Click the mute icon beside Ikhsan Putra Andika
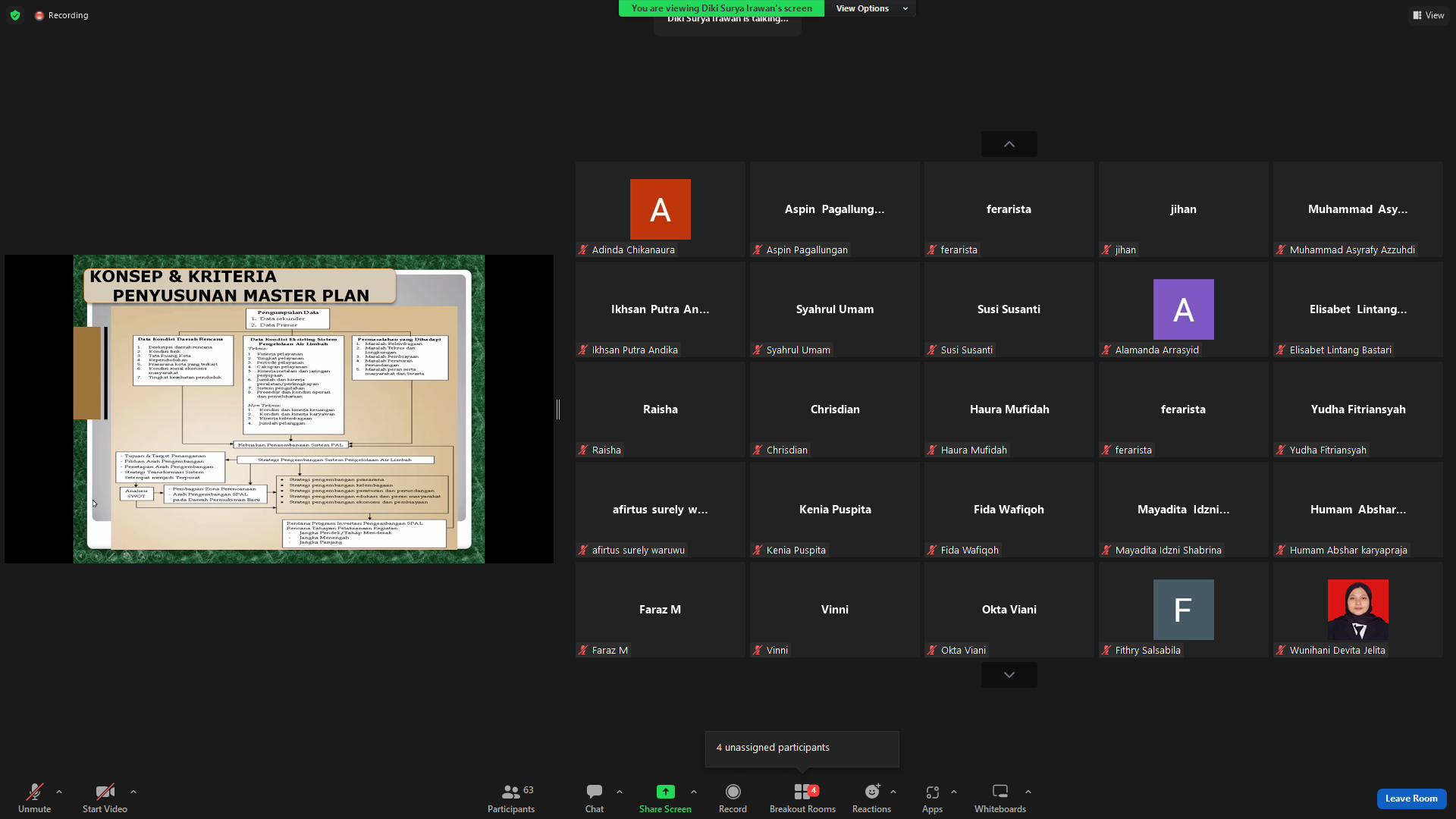Image resolution: width=1456 pixels, height=819 pixels. (583, 350)
